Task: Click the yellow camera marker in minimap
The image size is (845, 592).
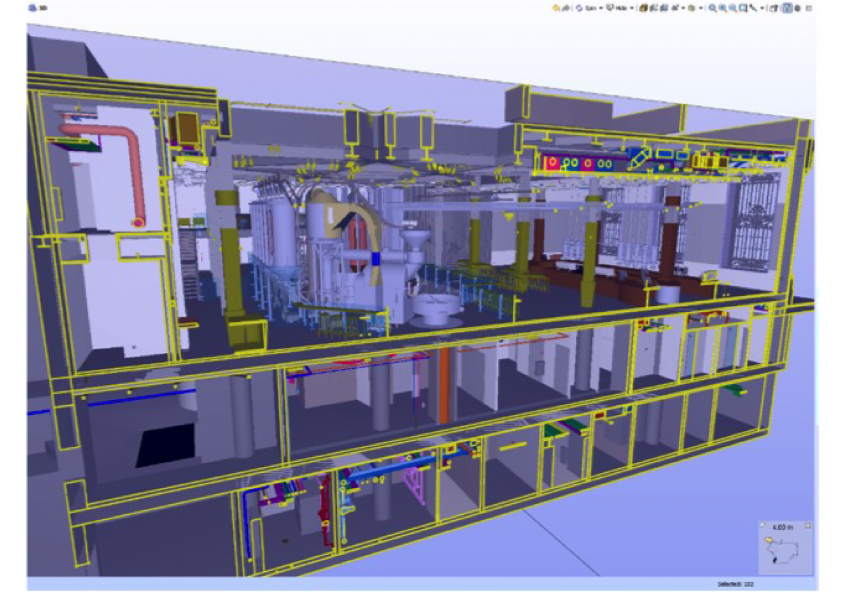Action: pyautogui.click(x=771, y=539)
